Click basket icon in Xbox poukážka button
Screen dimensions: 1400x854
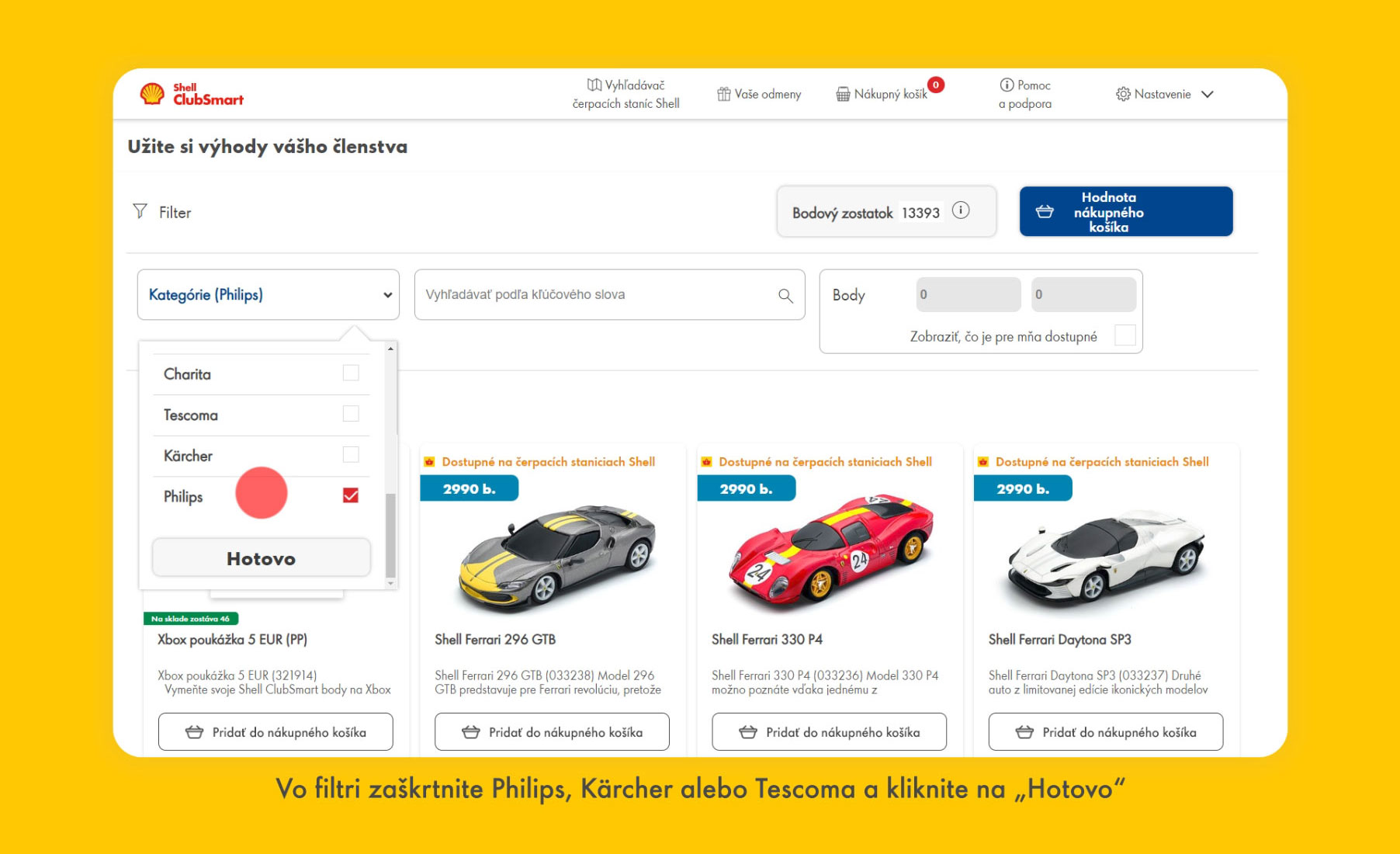point(195,732)
